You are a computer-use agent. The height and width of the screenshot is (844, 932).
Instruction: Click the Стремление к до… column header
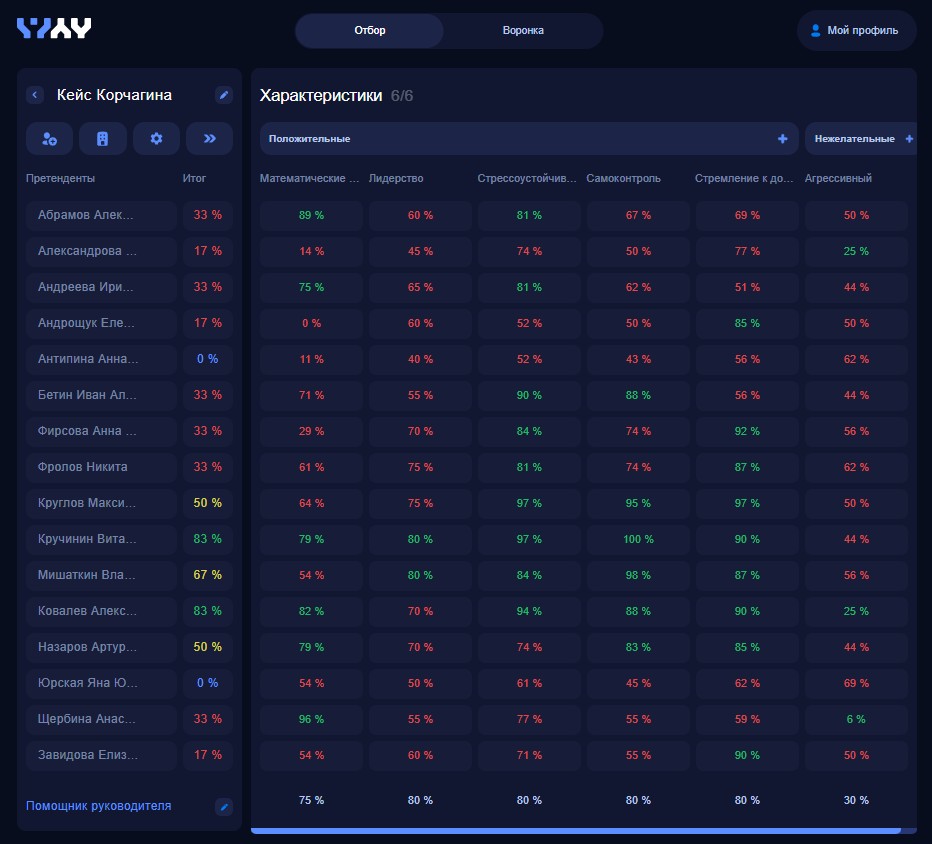pyautogui.click(x=744, y=178)
